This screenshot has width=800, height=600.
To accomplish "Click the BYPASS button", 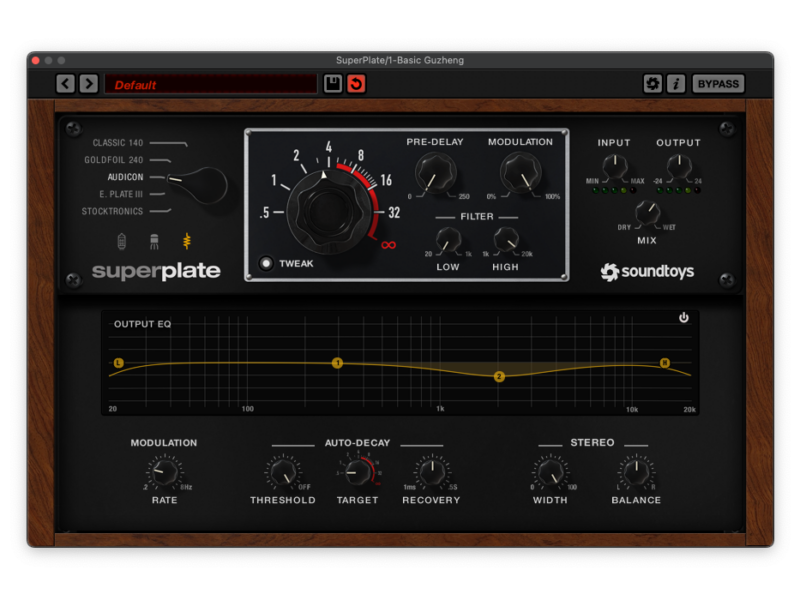I will coord(718,84).
